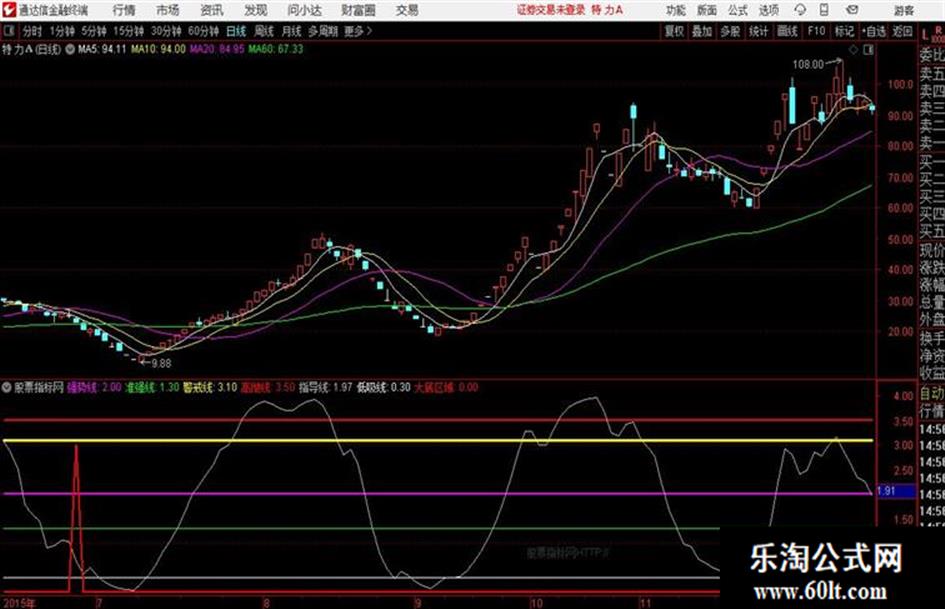Viewport: 945px width, 609px height.
Task: Select the 月线 monthly chart tab
Action: coord(292,31)
